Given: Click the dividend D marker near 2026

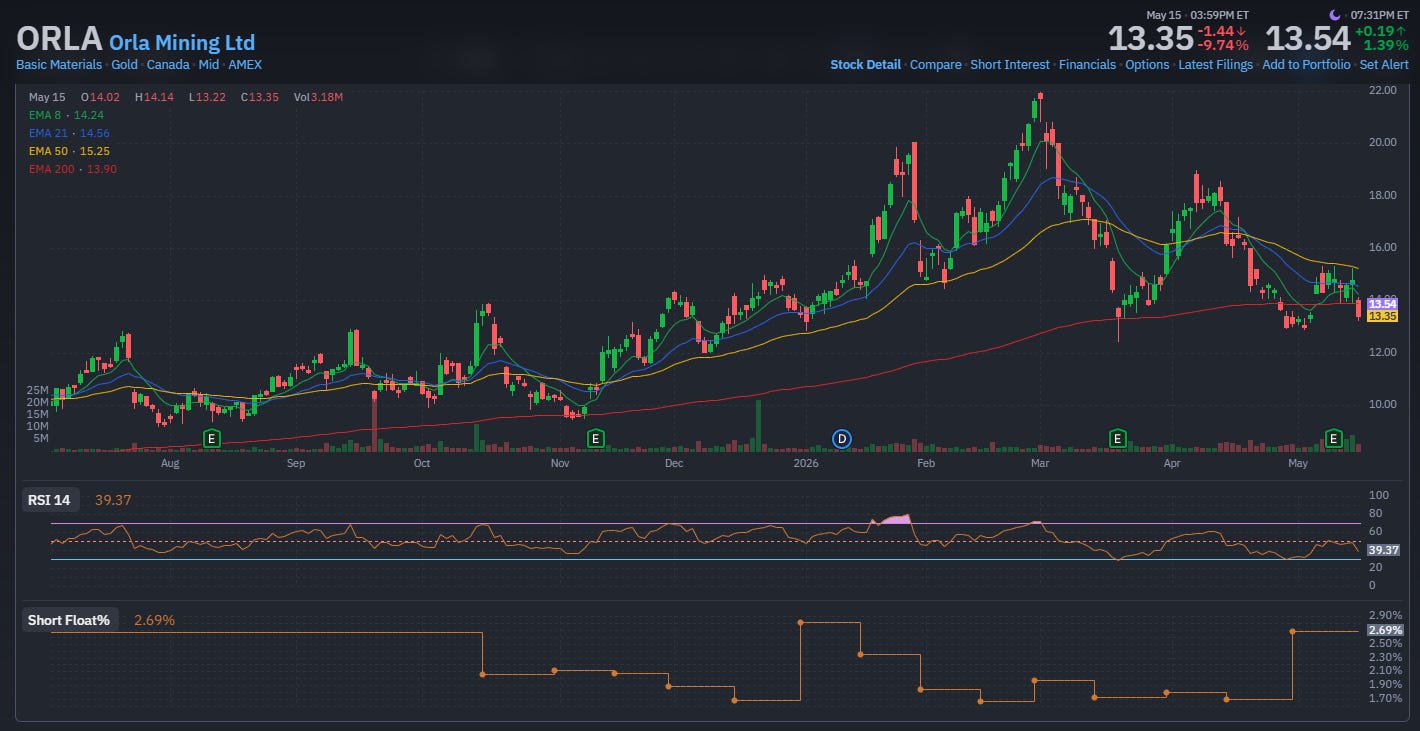Looking at the screenshot, I should click(842, 438).
